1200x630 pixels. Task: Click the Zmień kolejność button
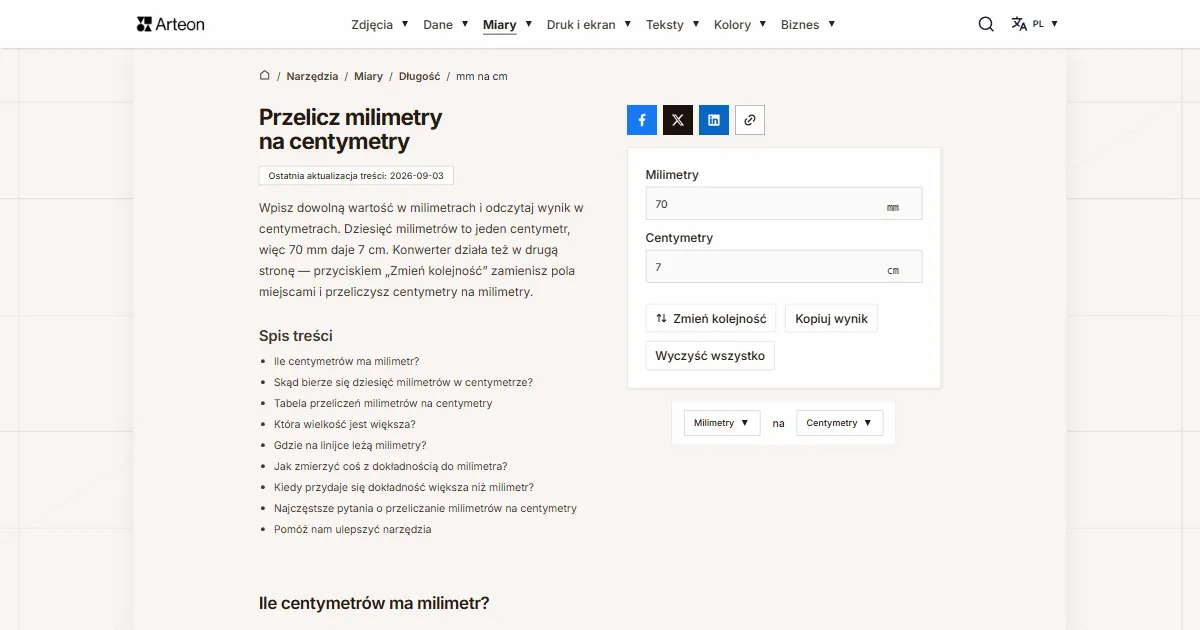tap(711, 319)
